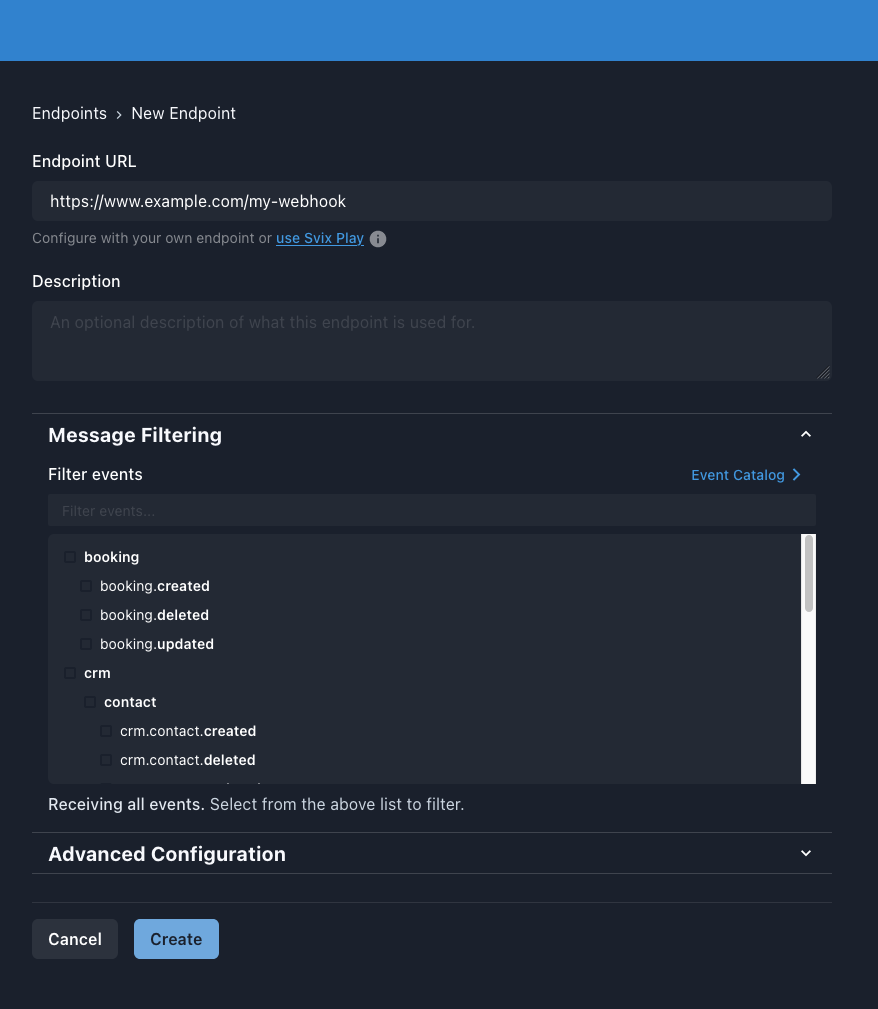Open the use Svix Play link
The height and width of the screenshot is (1009, 878).
(x=320, y=239)
